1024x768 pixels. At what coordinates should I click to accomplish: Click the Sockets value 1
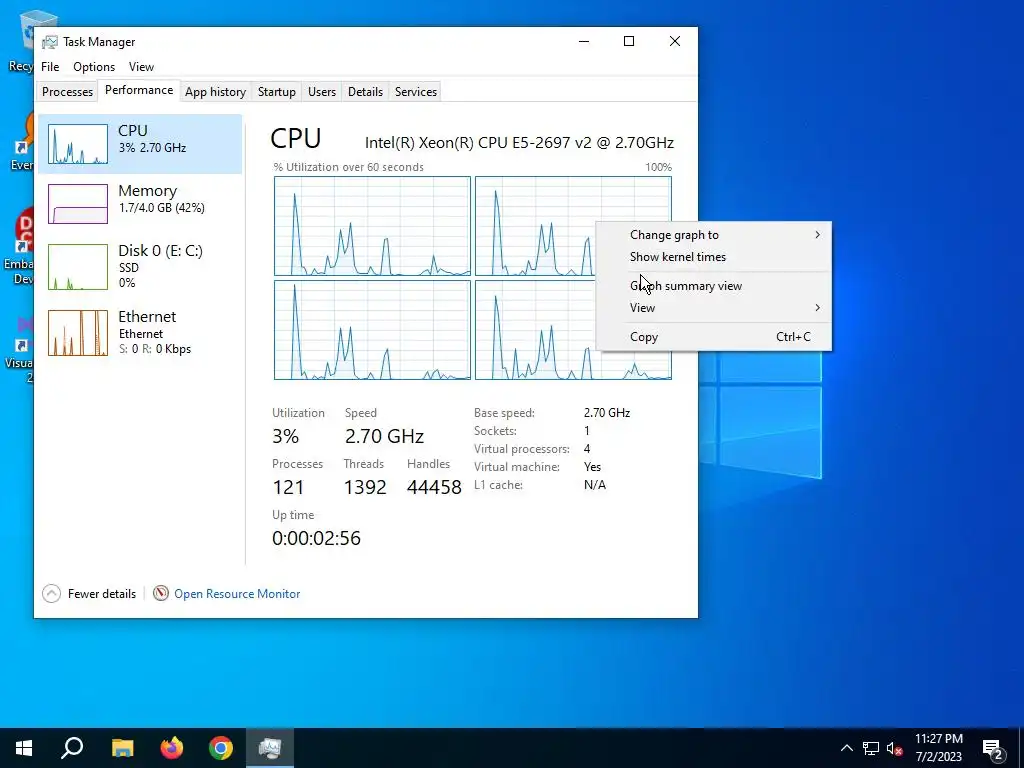coord(586,431)
